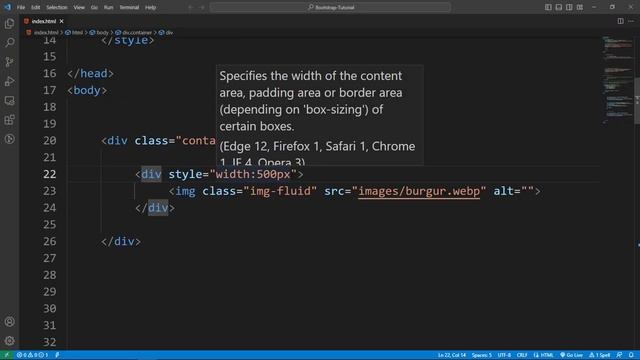Click the img-fluid class value on line 23
640x360 pixels.
280,191
